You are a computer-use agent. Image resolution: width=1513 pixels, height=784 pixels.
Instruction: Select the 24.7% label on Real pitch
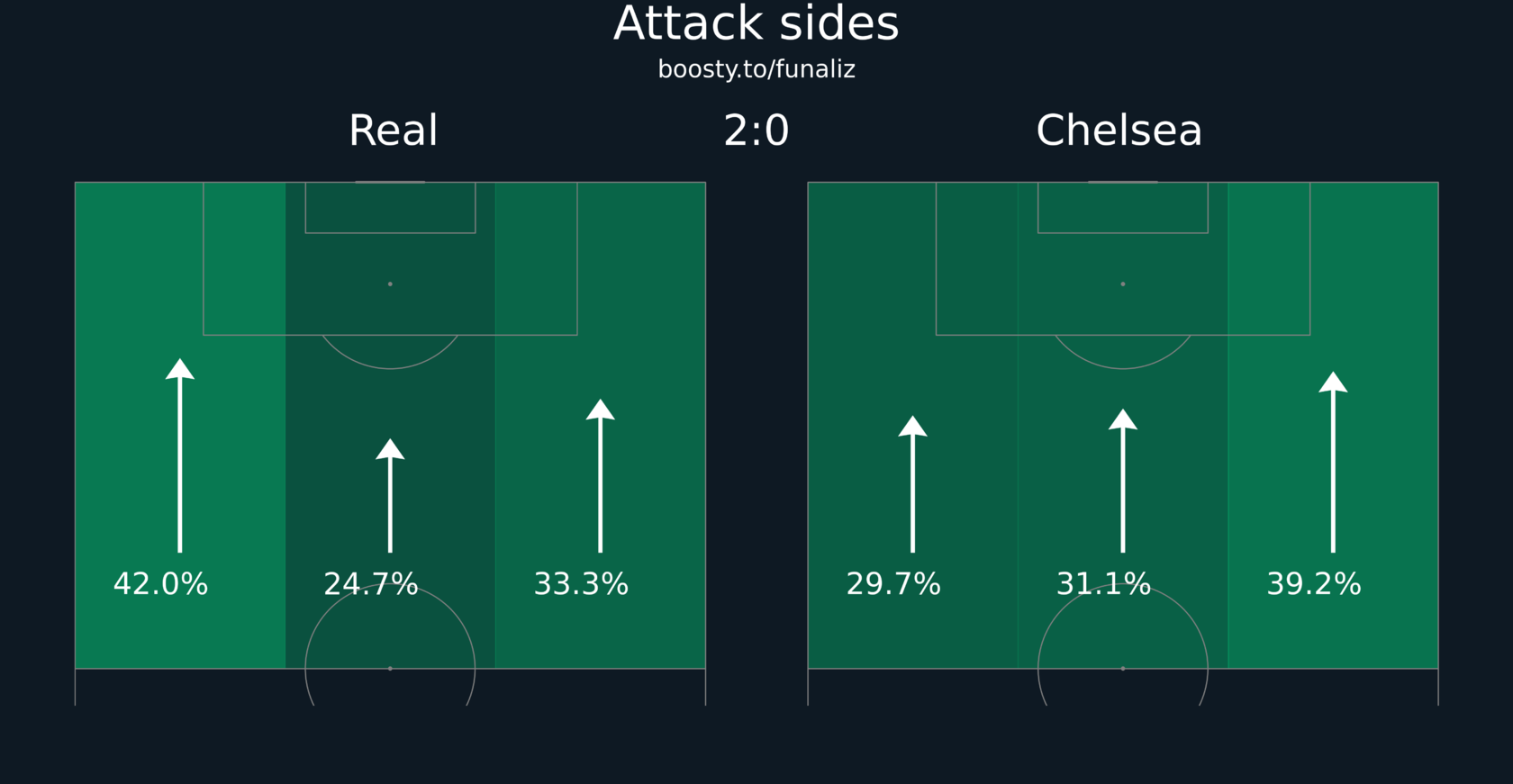click(x=371, y=584)
